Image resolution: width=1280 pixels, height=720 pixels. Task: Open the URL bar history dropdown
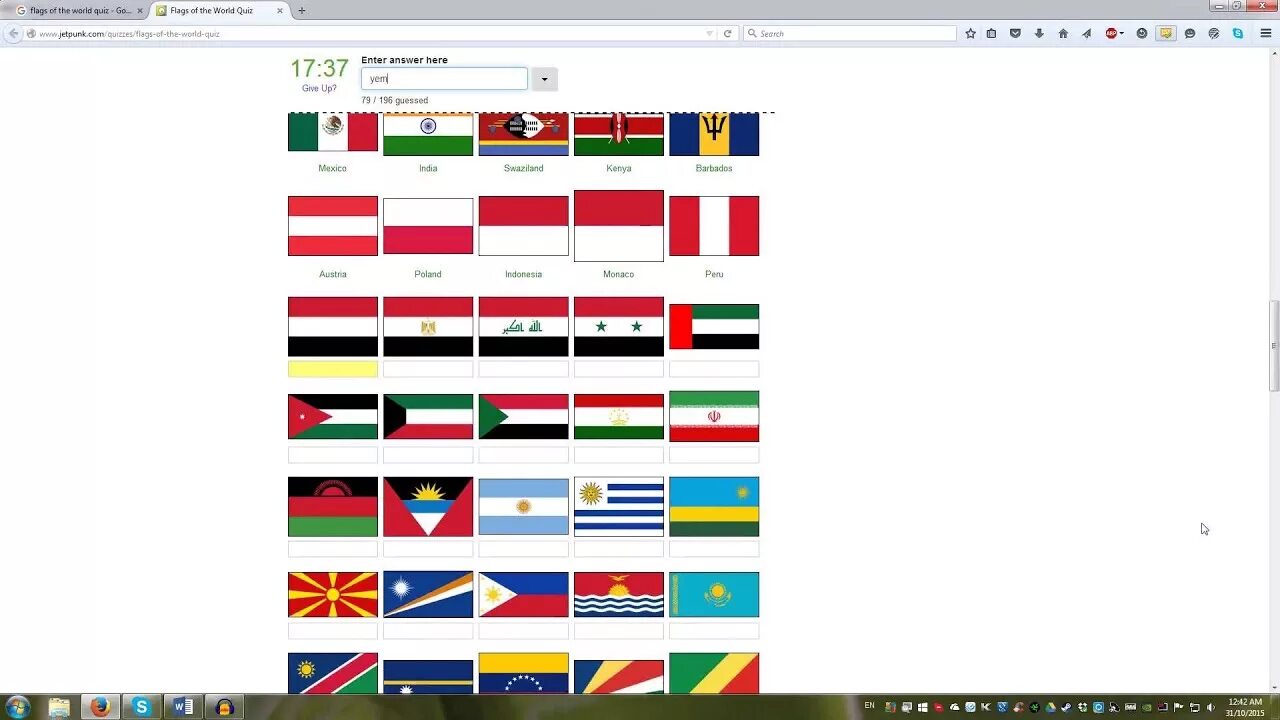point(710,33)
